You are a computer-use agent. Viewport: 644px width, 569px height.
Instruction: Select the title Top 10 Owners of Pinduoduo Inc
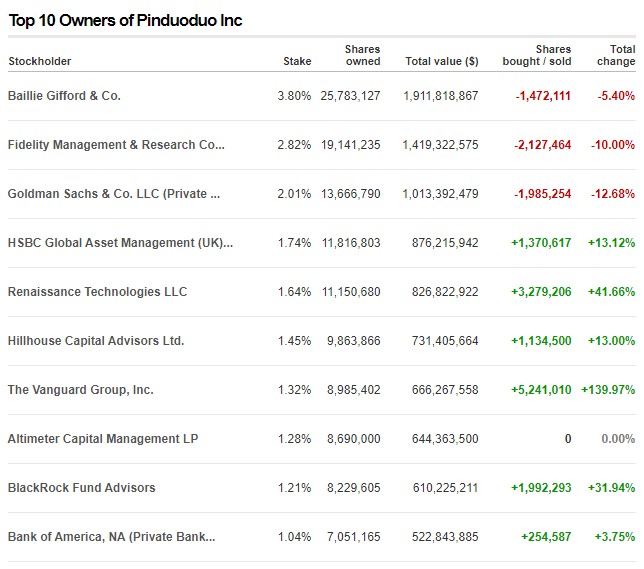[x=125, y=20]
